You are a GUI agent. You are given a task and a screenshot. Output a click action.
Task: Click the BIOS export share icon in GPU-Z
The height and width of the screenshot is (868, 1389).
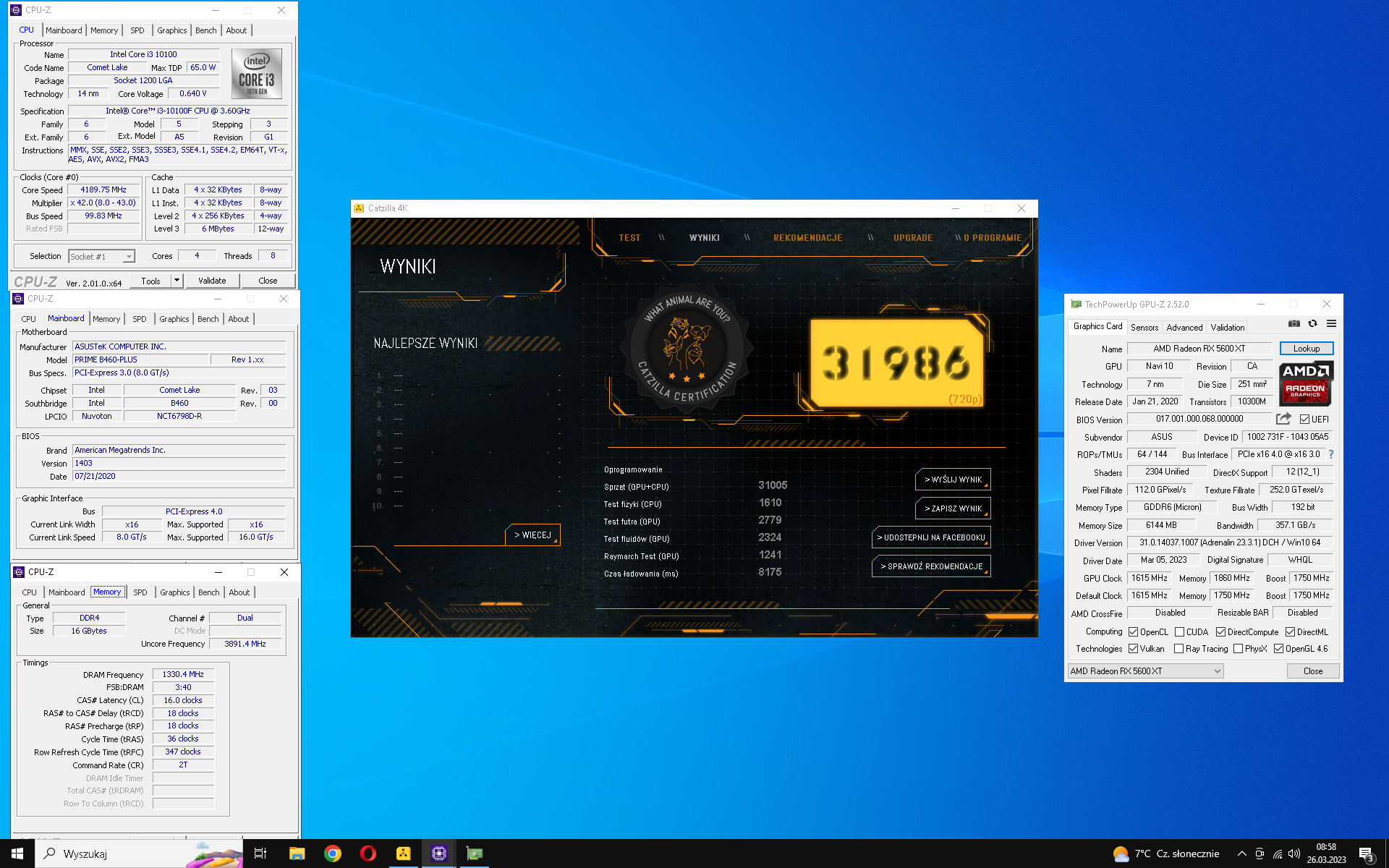coord(1283,419)
